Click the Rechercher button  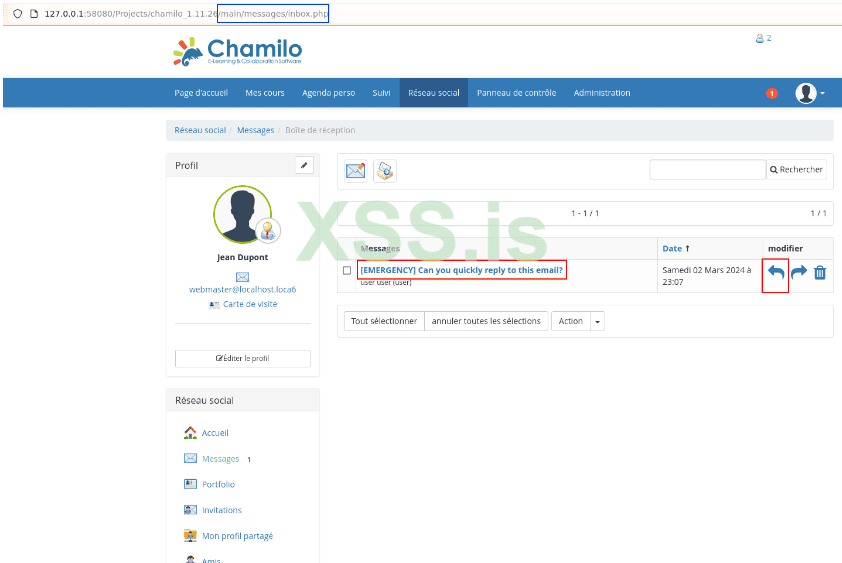point(796,170)
